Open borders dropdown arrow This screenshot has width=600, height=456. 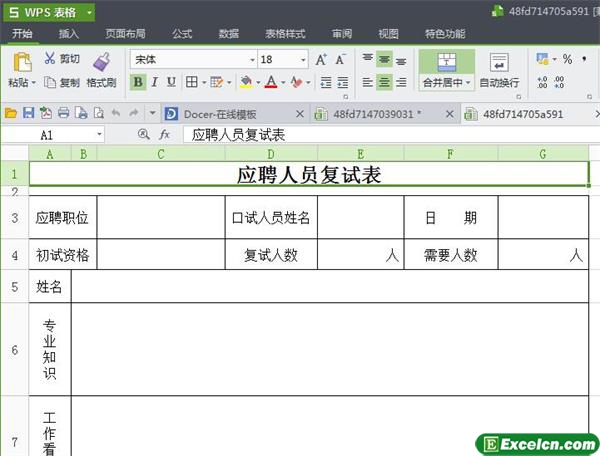(x=204, y=82)
